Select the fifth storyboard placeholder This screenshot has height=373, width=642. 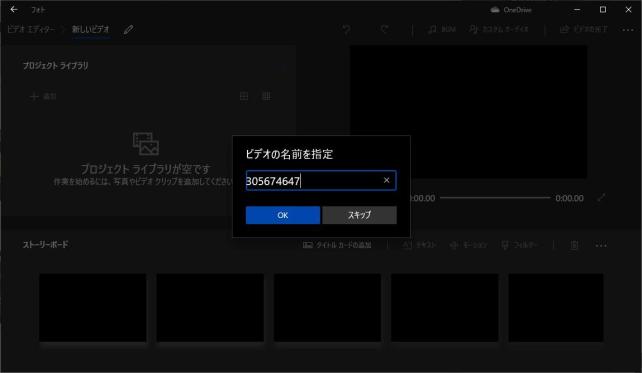pyautogui.click(x=556, y=307)
